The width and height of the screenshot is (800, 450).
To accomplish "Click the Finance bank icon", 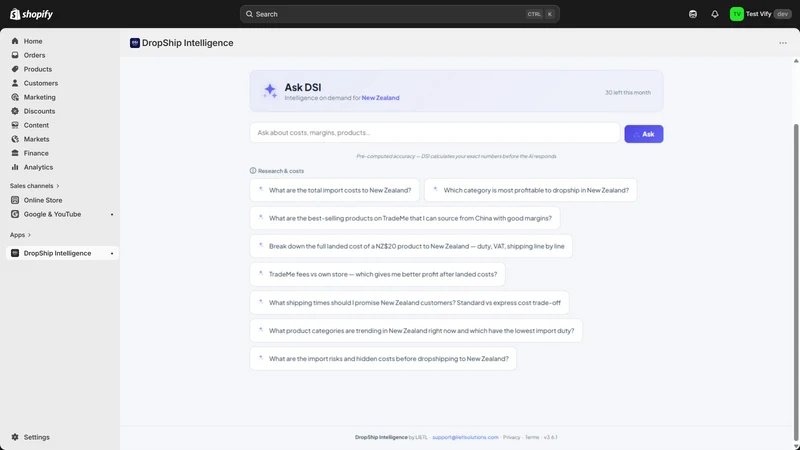I will [15, 153].
